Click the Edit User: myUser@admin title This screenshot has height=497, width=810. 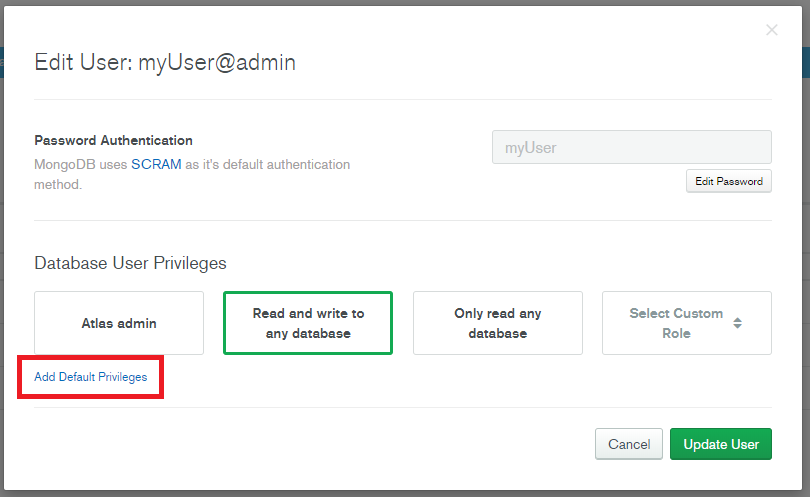[x=165, y=63]
